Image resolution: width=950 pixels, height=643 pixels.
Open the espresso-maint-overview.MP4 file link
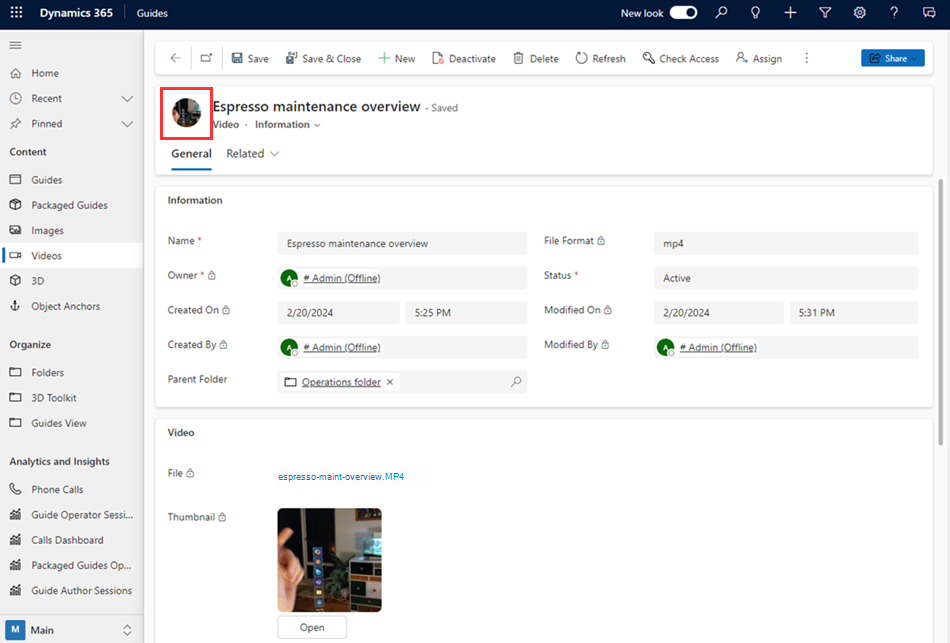click(339, 477)
